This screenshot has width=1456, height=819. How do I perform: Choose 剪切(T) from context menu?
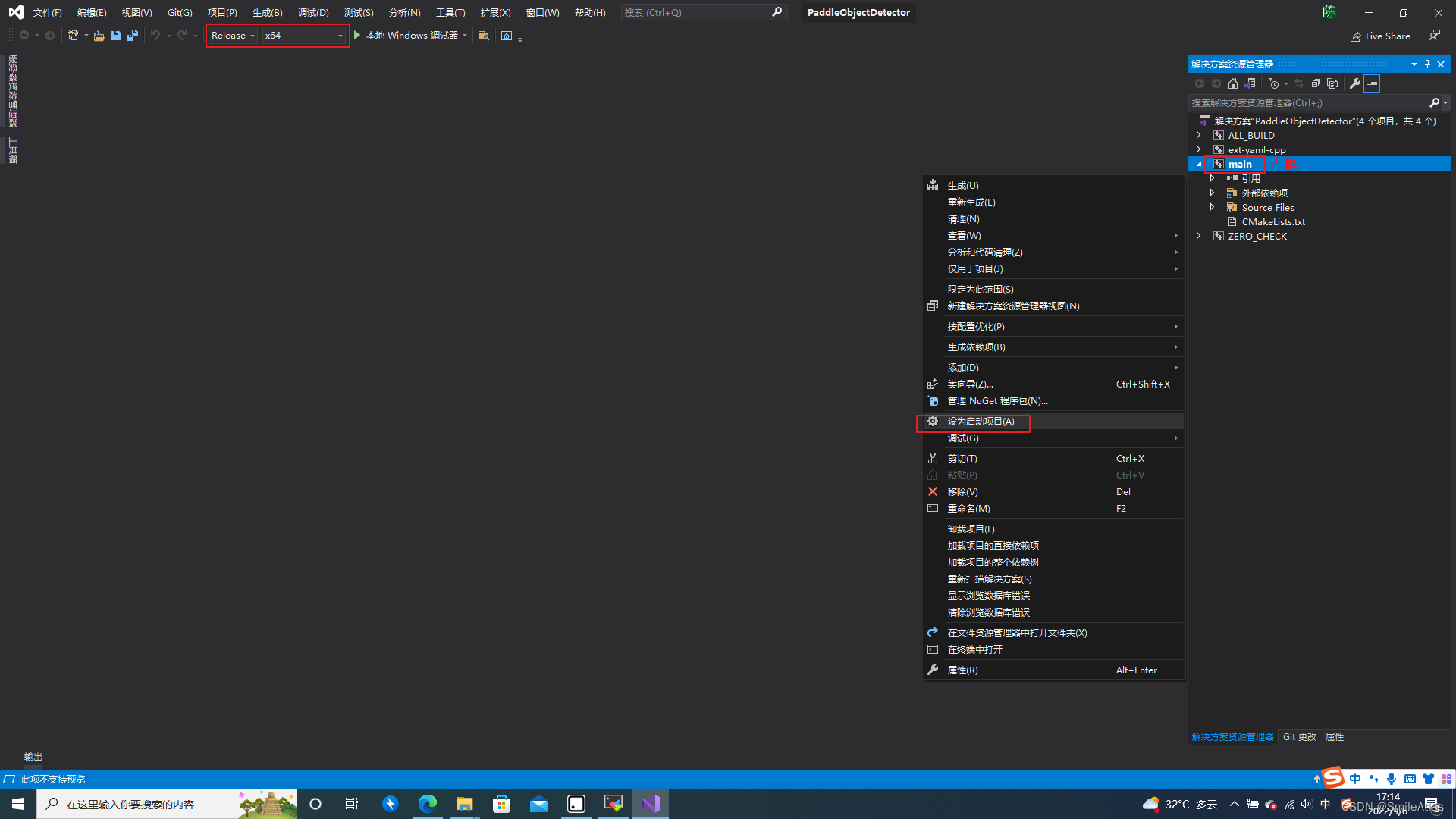click(1053, 458)
